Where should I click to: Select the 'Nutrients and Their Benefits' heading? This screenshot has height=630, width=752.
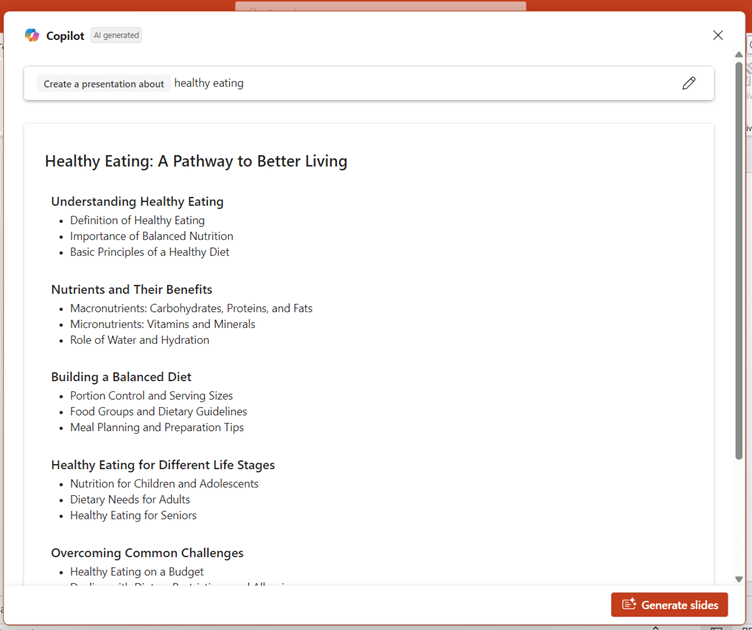(x=131, y=290)
